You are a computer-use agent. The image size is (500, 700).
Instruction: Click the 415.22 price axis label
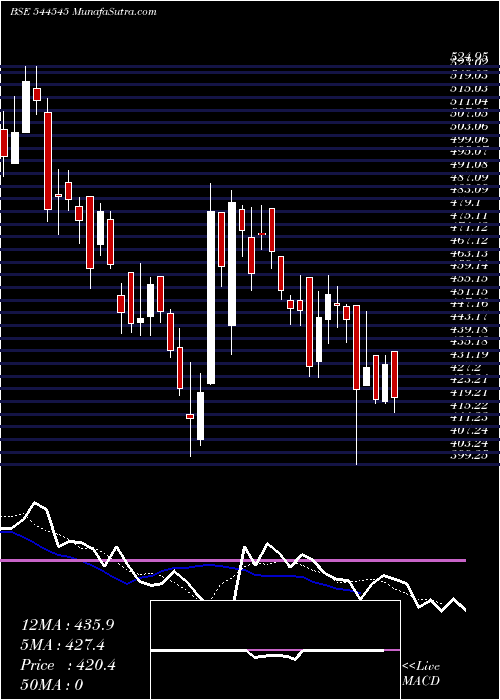pyautogui.click(x=468, y=405)
